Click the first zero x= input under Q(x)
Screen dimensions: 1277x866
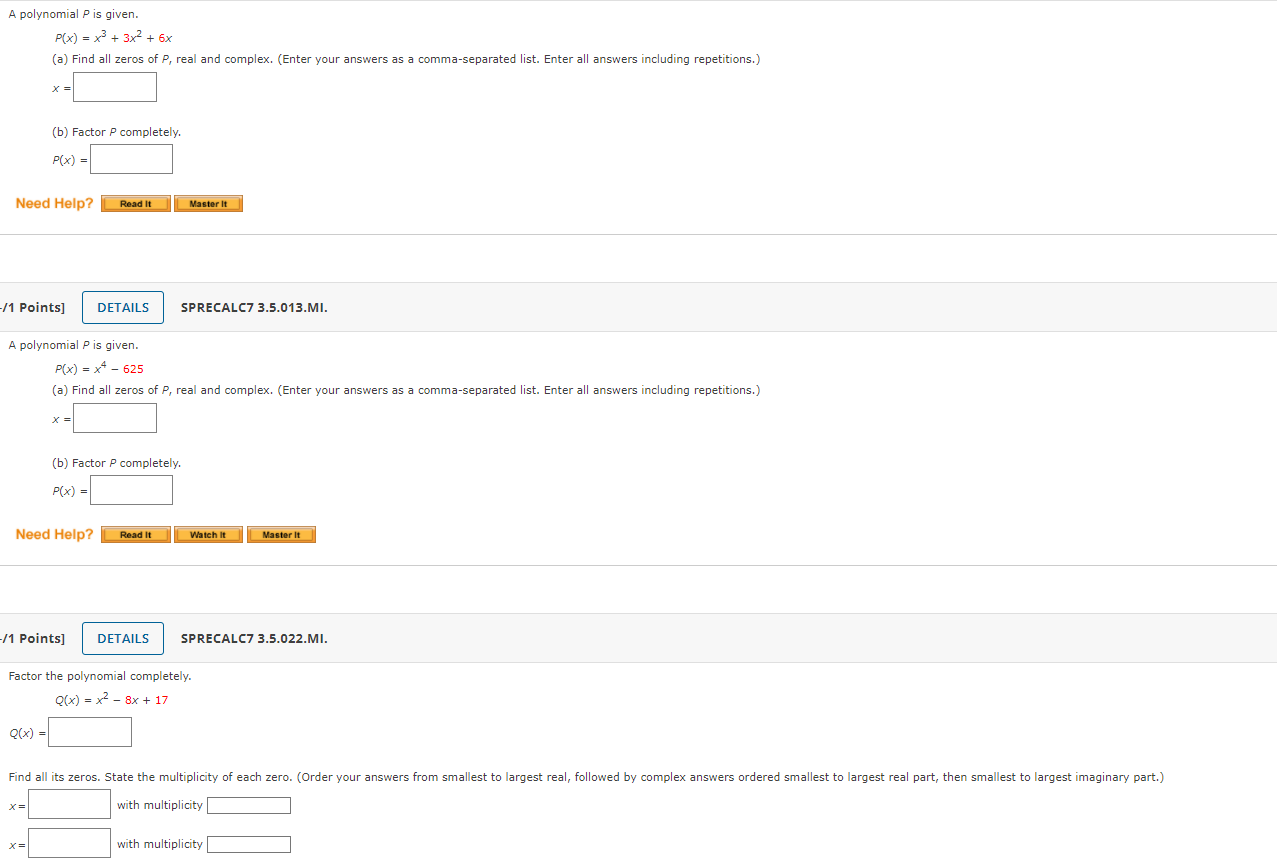[69, 804]
